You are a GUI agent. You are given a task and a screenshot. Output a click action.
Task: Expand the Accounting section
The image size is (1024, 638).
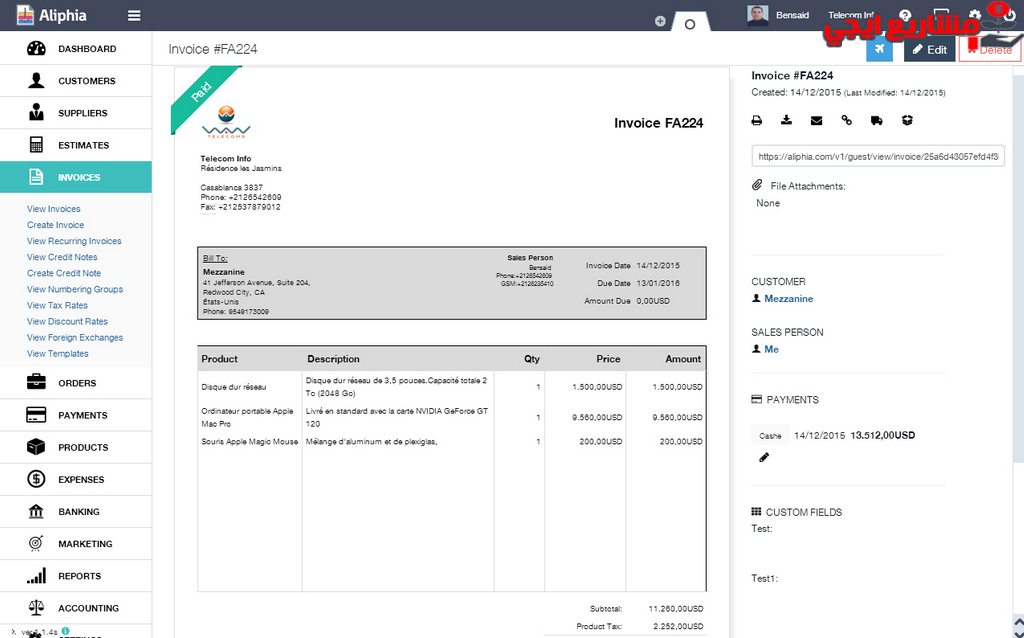click(76, 608)
